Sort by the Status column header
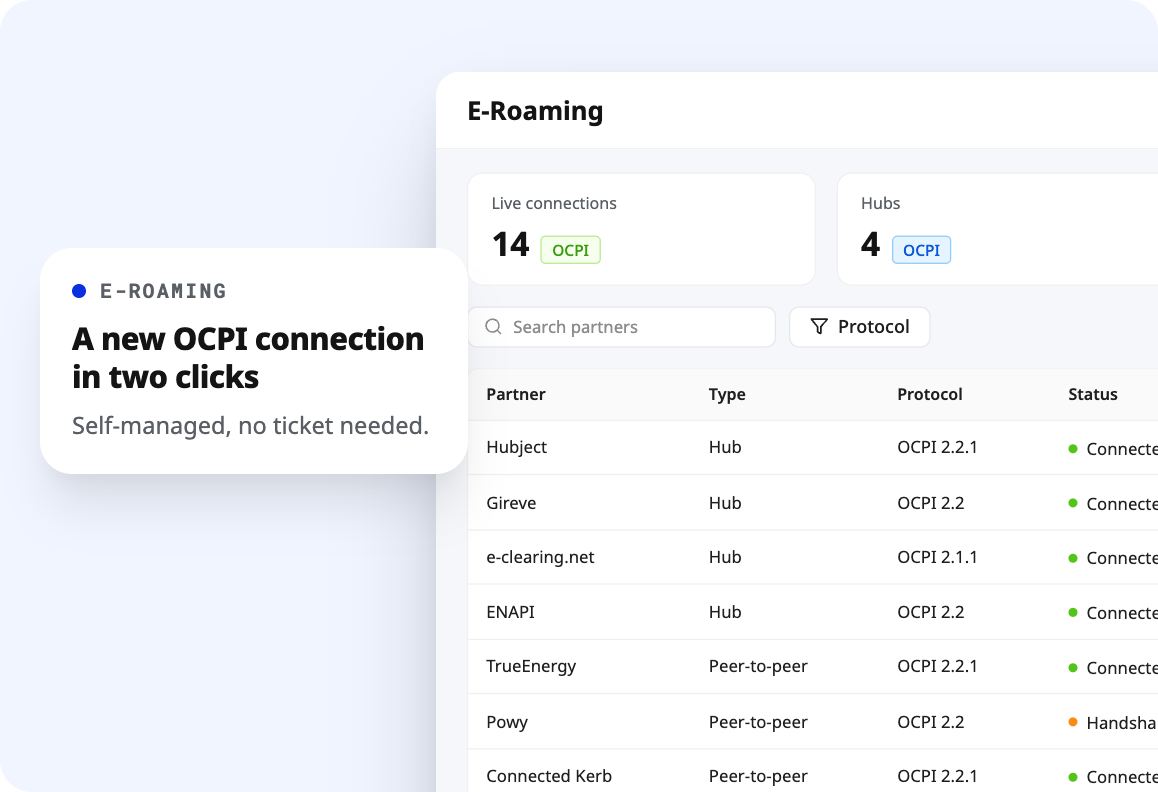 coord(1092,395)
